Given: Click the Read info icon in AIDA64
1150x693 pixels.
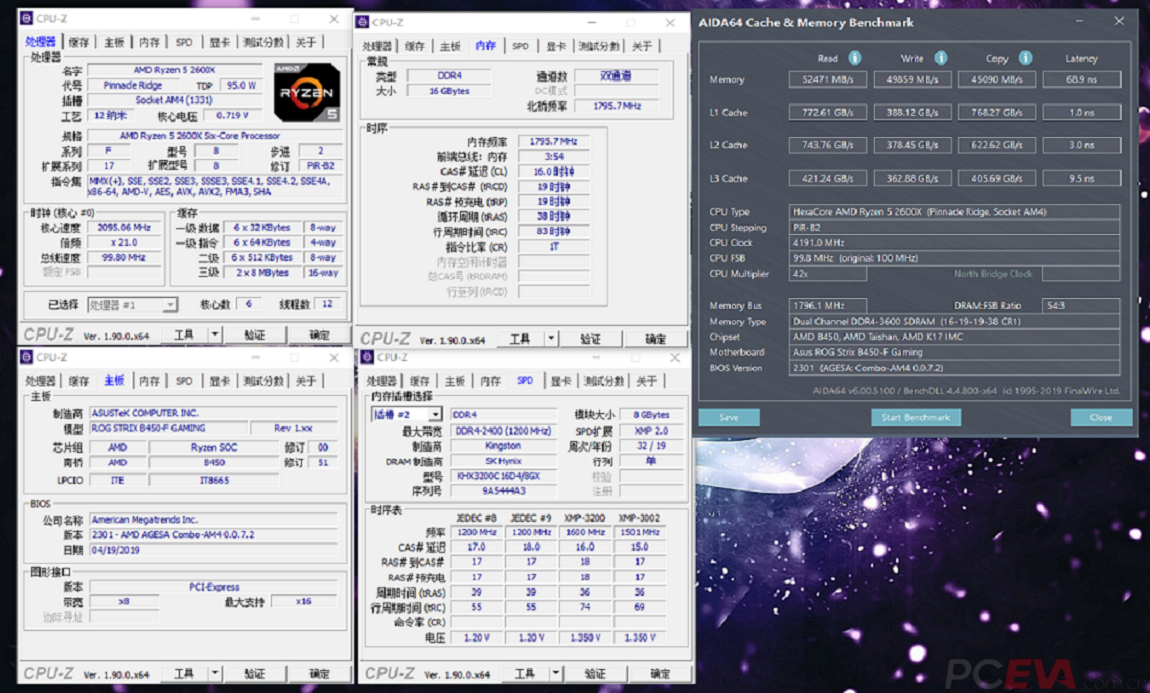Looking at the screenshot, I should 854,58.
